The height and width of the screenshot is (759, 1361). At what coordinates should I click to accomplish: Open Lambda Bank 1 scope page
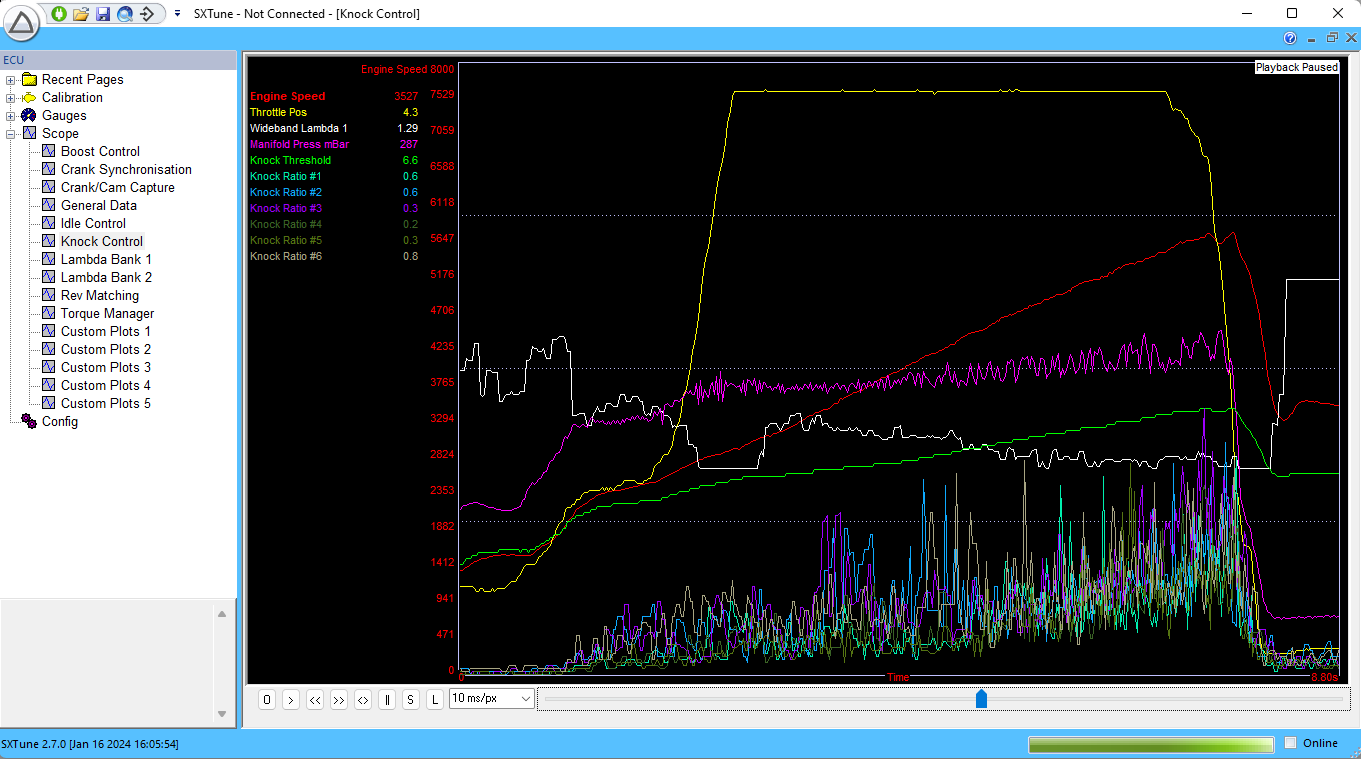click(106, 260)
